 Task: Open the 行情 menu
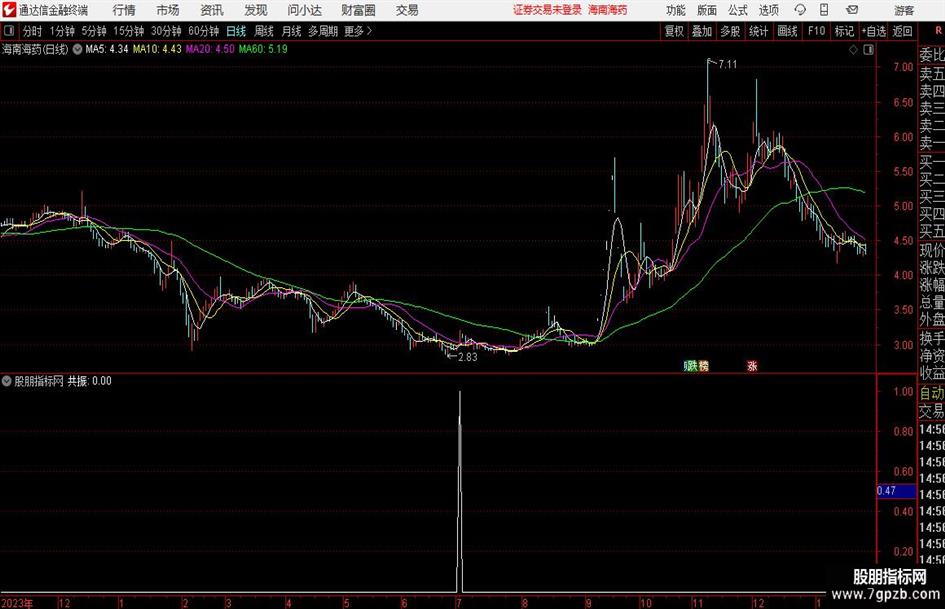coord(124,10)
